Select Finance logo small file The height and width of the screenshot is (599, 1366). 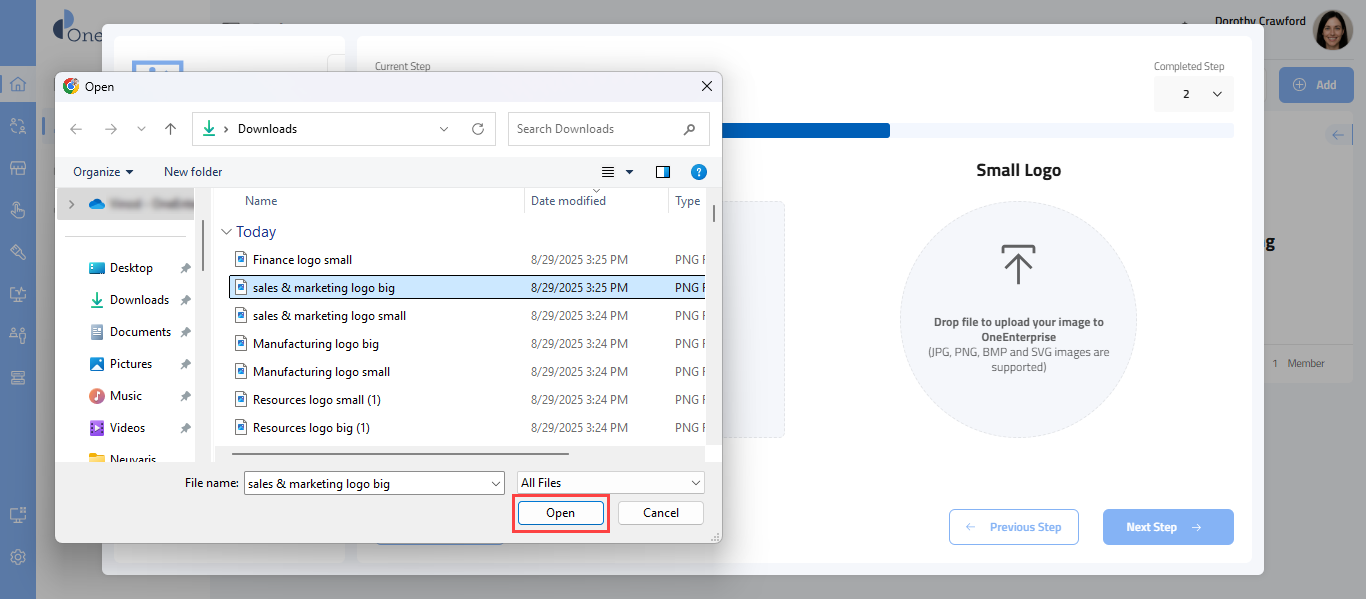click(x=302, y=260)
